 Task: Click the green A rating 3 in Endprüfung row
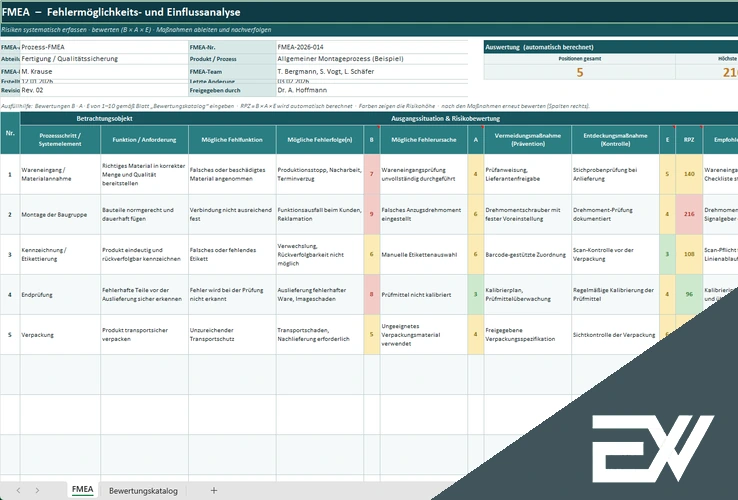tap(476, 295)
